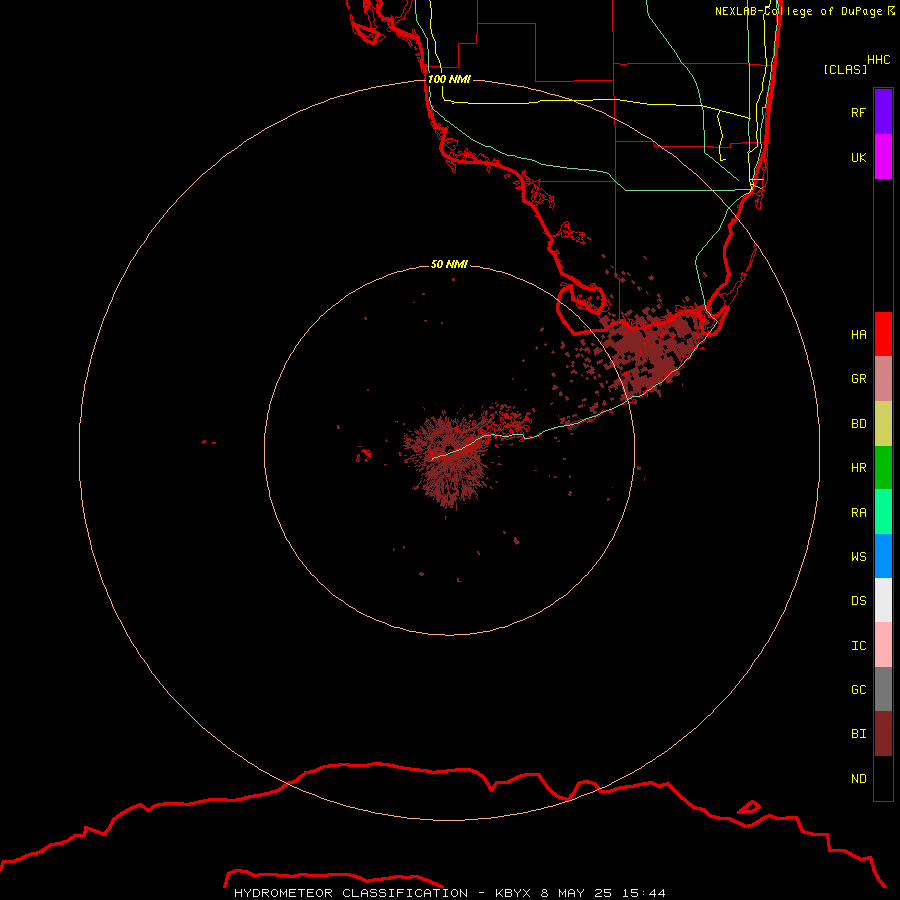Viewport: 900px width, 900px height.
Task: Select the GC gray legend swatch
Action: 883,689
